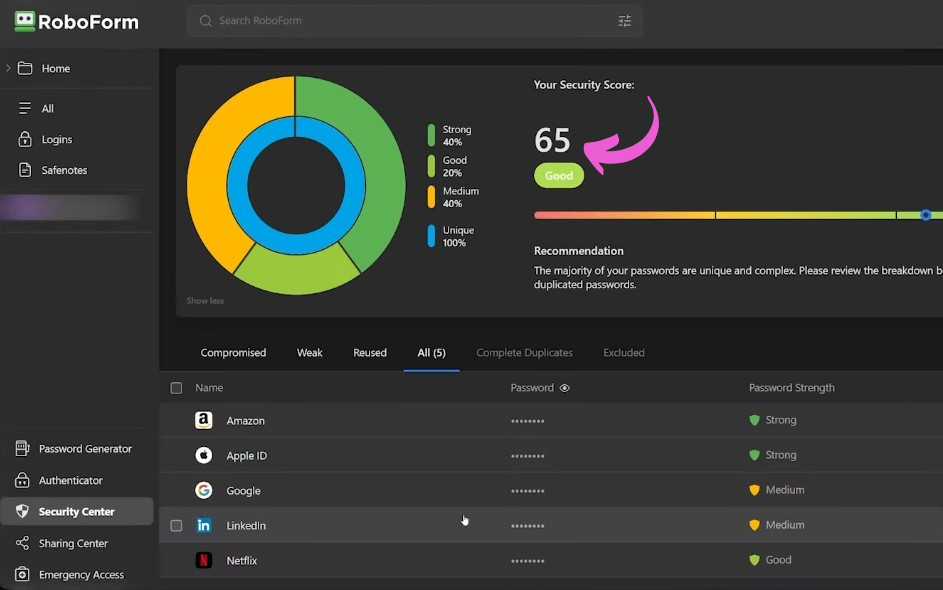Click the Password Generator icon

click(22, 448)
